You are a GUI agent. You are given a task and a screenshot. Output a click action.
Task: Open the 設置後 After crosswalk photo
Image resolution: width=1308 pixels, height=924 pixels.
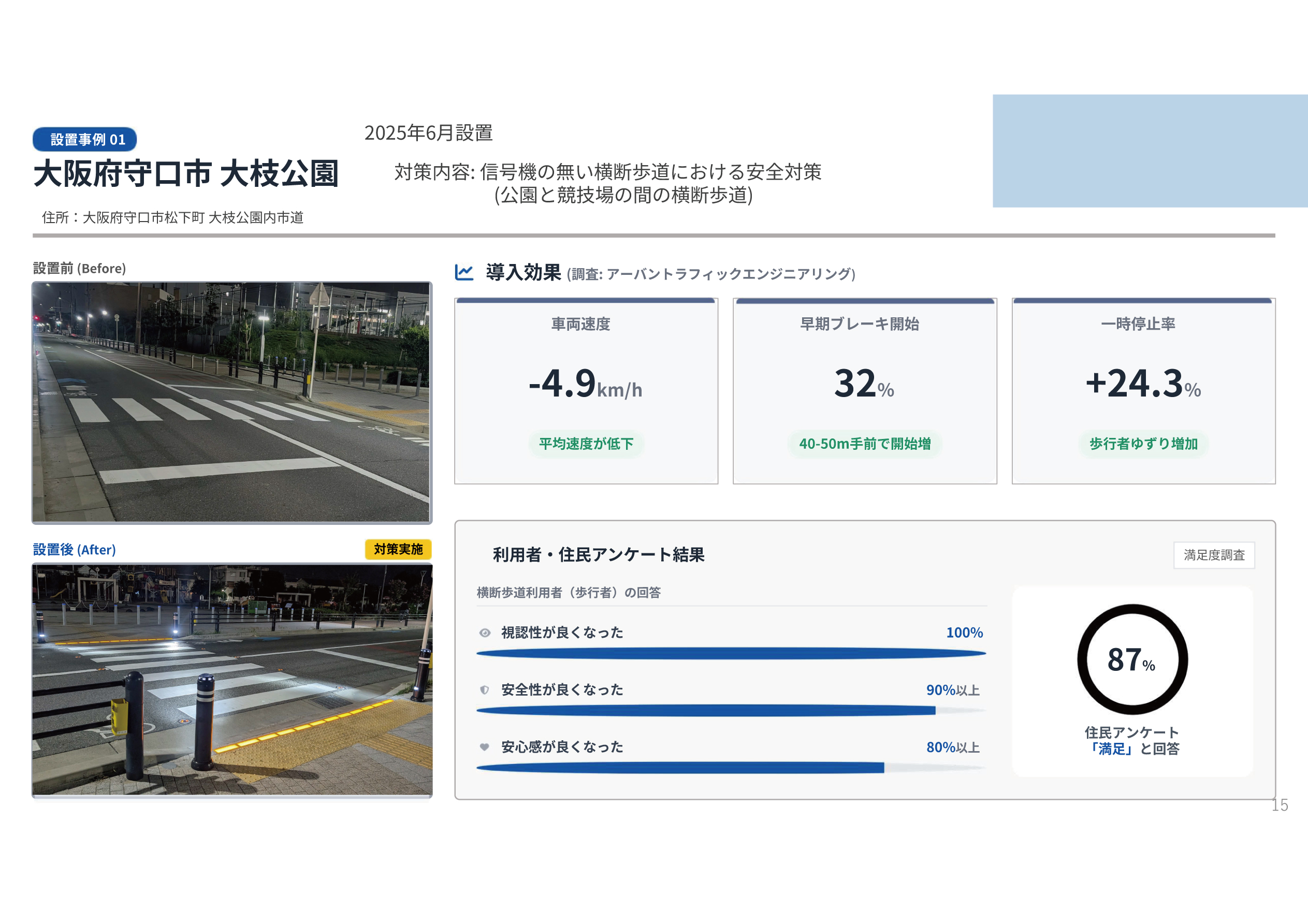tap(232, 680)
